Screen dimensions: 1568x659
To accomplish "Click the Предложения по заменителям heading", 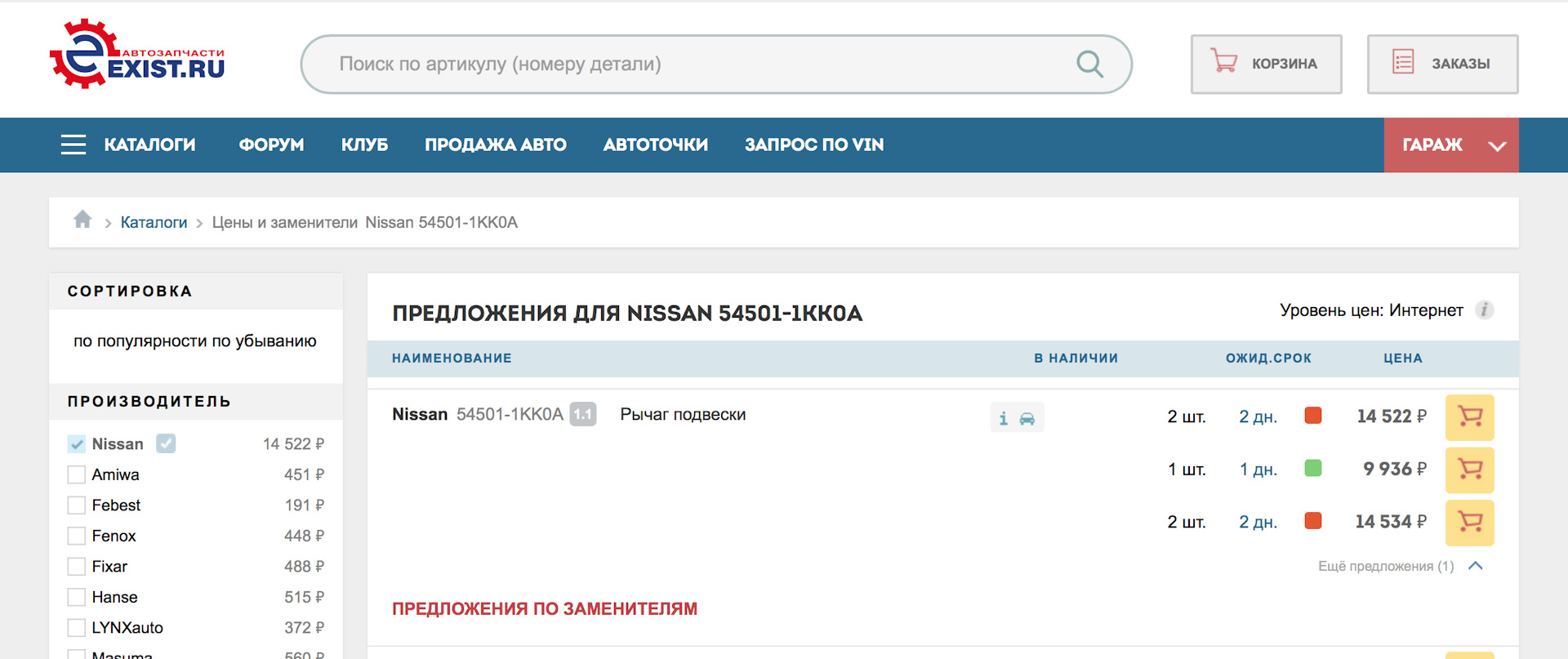I will (545, 608).
